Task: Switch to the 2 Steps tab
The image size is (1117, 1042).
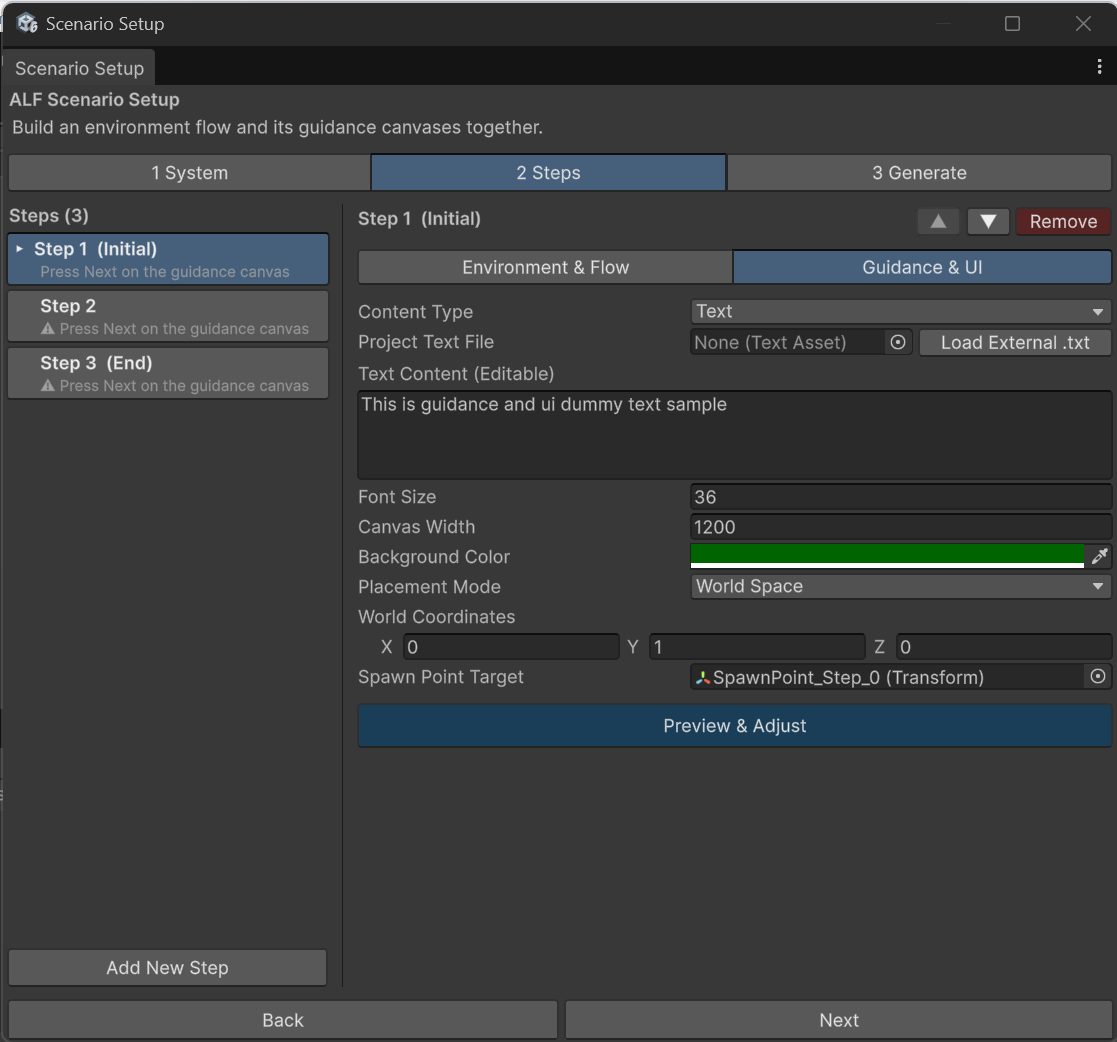Action: pyautogui.click(x=549, y=173)
